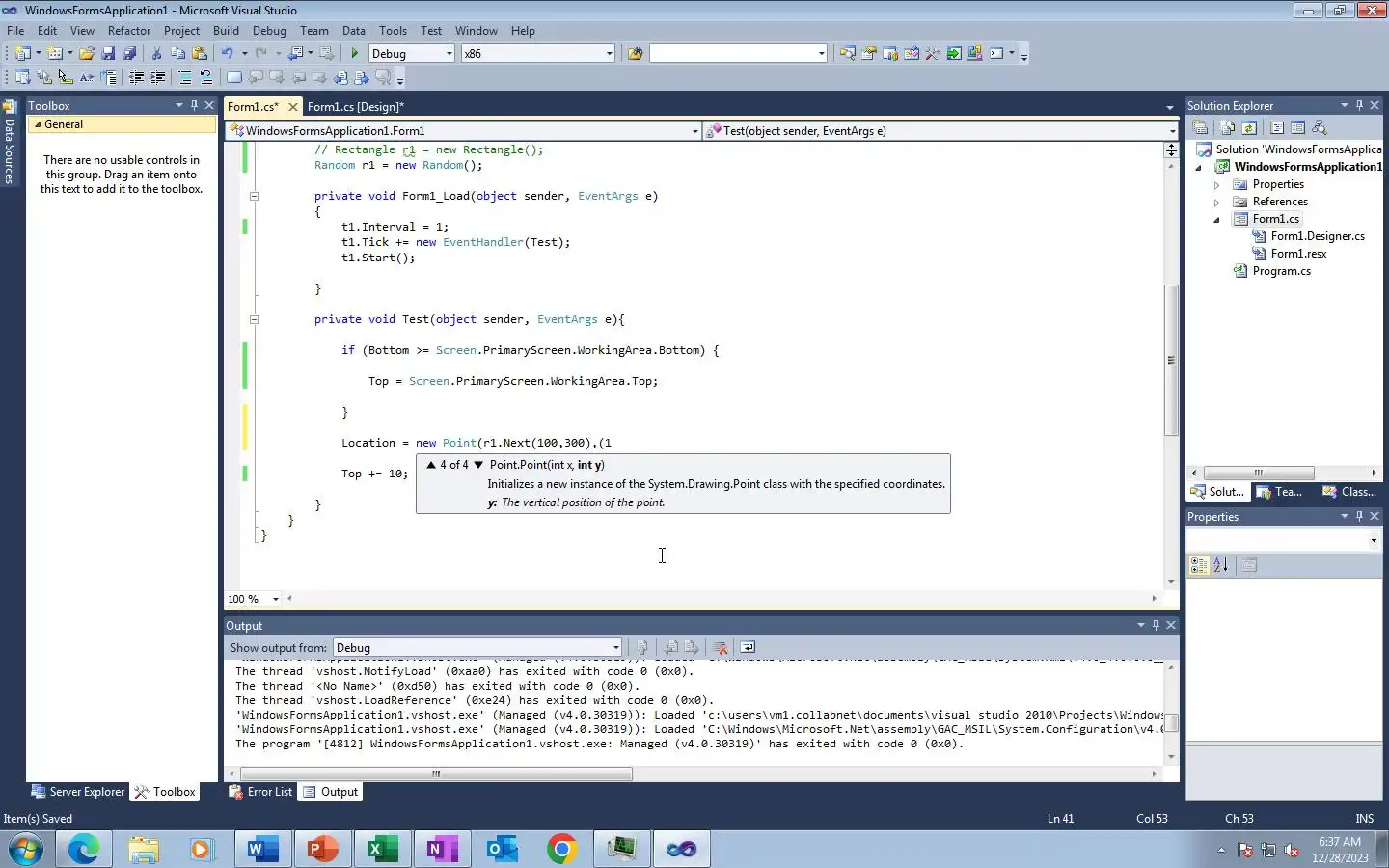Click Alphabetical sort icon in Properties panel

coord(1221,566)
